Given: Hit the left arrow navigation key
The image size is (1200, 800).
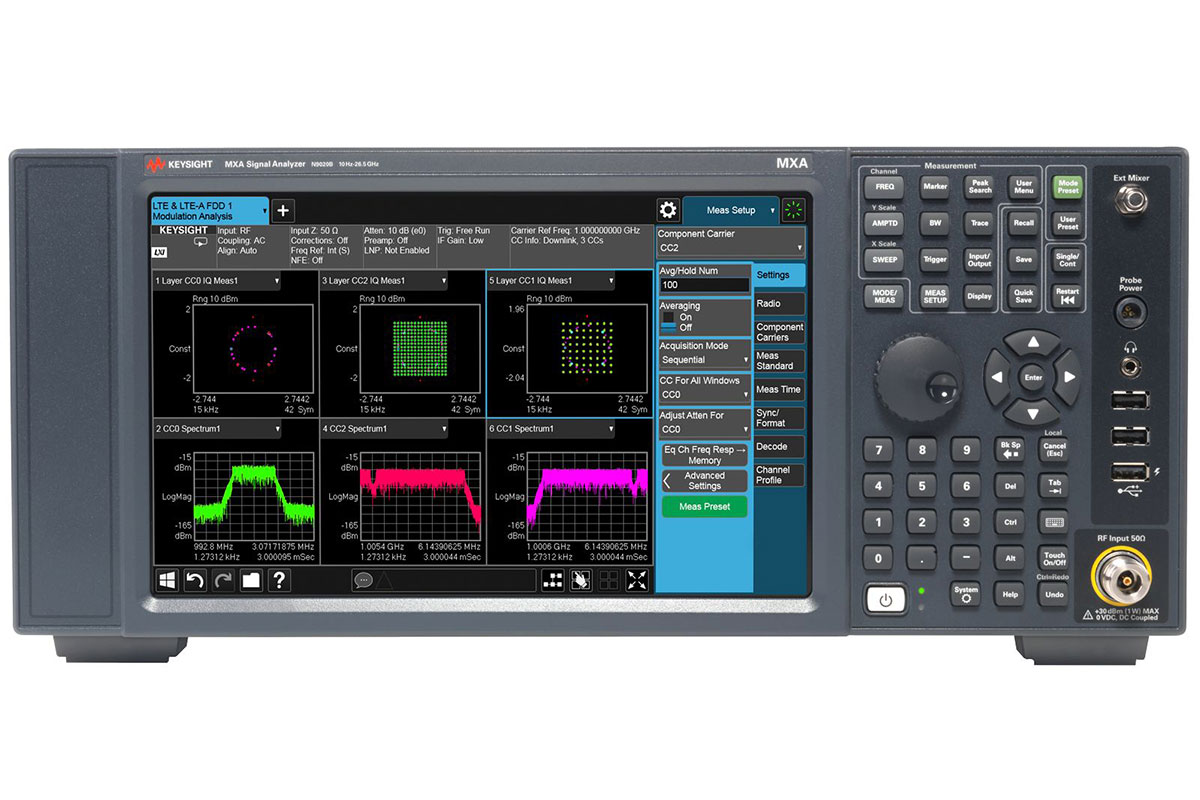Looking at the screenshot, I should pyautogui.click(x=997, y=377).
